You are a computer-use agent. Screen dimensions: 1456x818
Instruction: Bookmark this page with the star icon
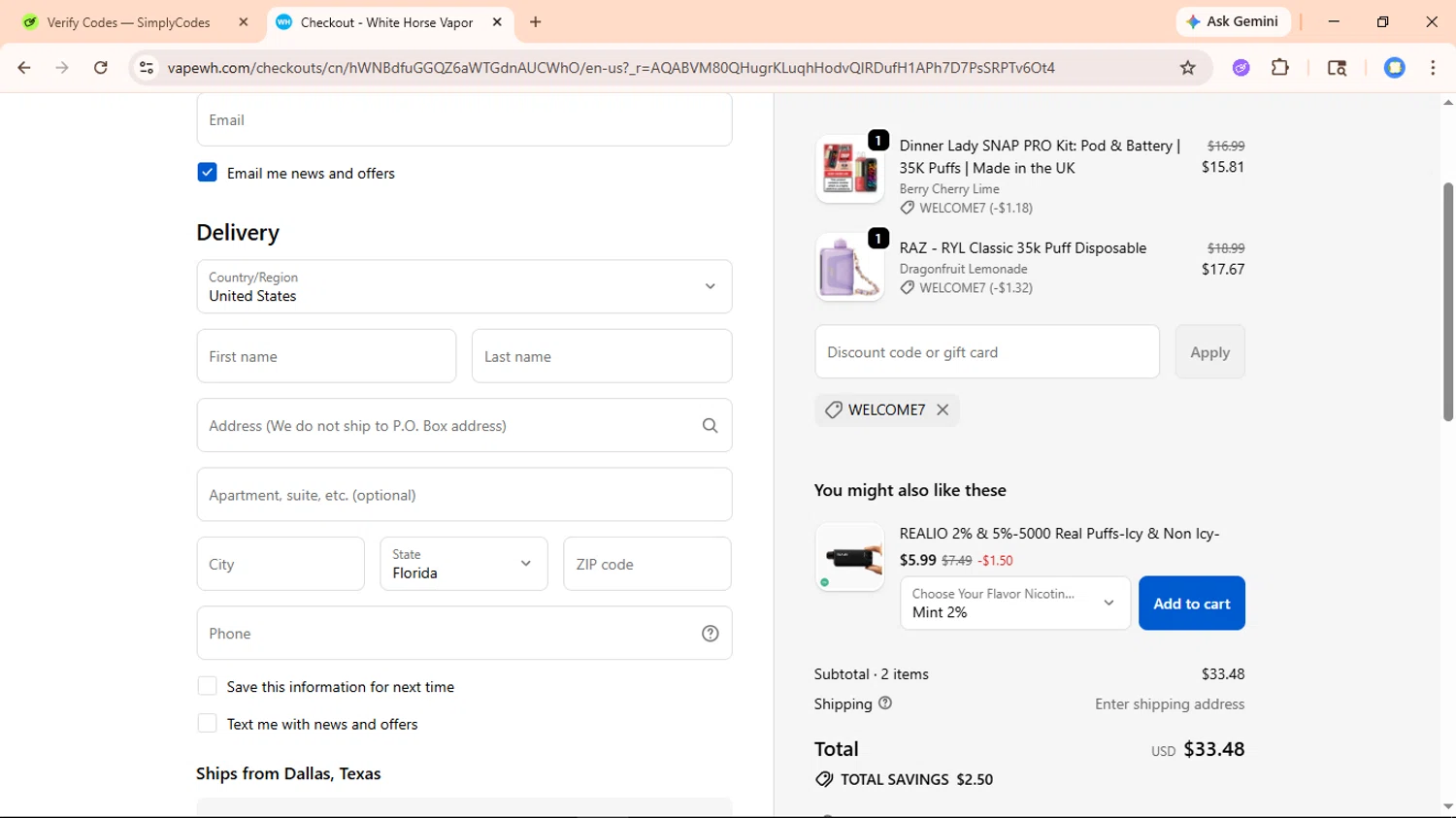point(1187,68)
